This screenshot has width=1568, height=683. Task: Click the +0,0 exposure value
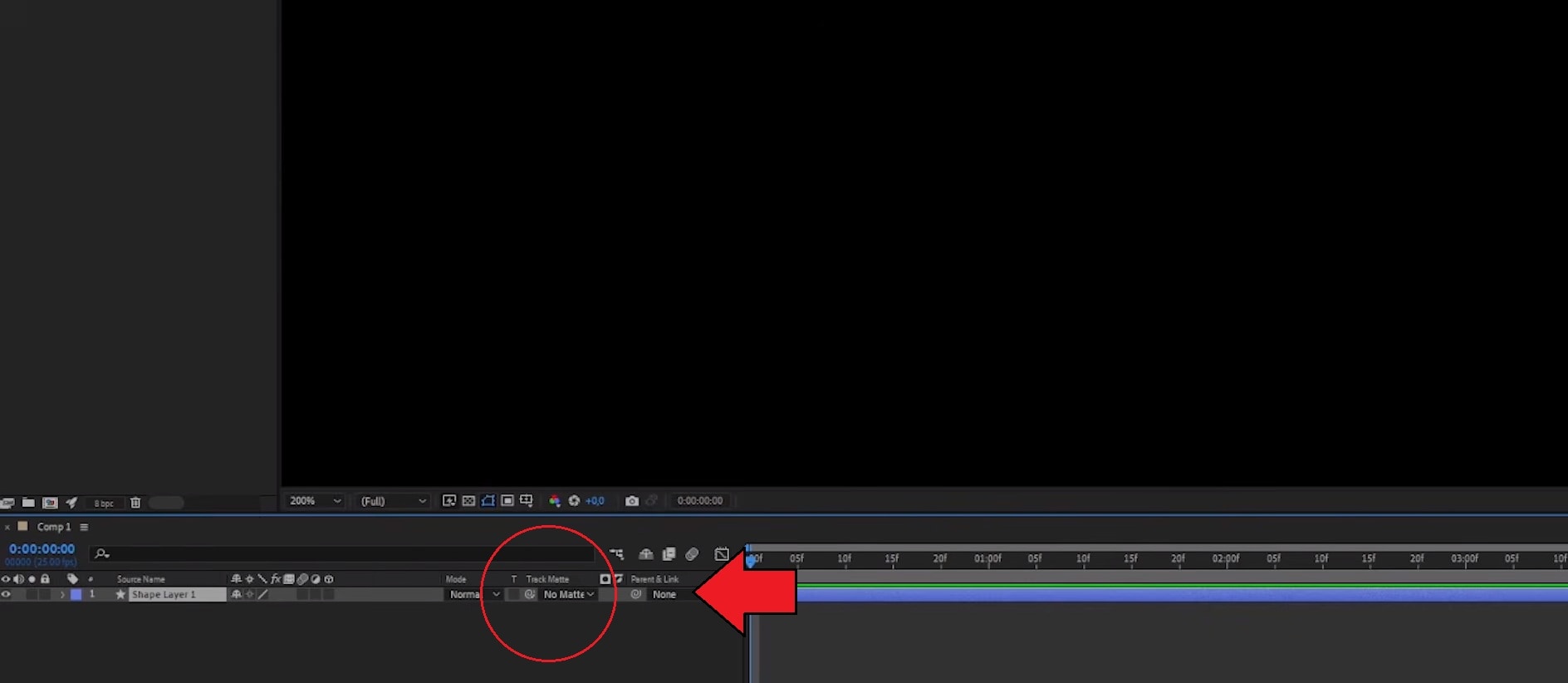(595, 501)
